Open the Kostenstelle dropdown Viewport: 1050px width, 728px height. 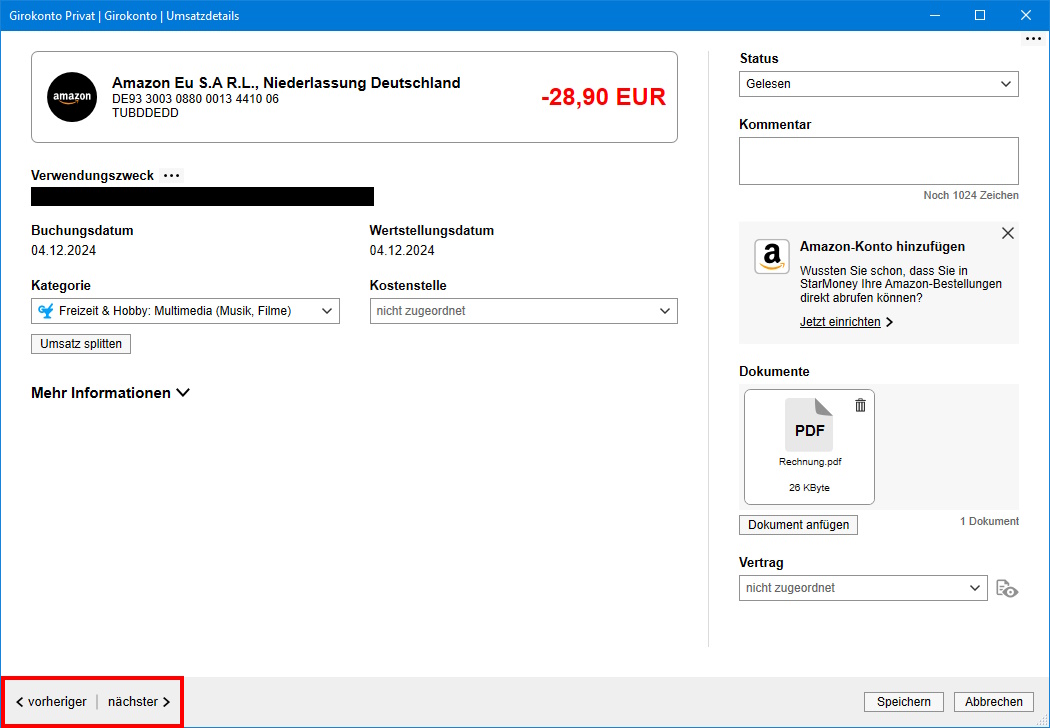pyautogui.click(x=524, y=311)
